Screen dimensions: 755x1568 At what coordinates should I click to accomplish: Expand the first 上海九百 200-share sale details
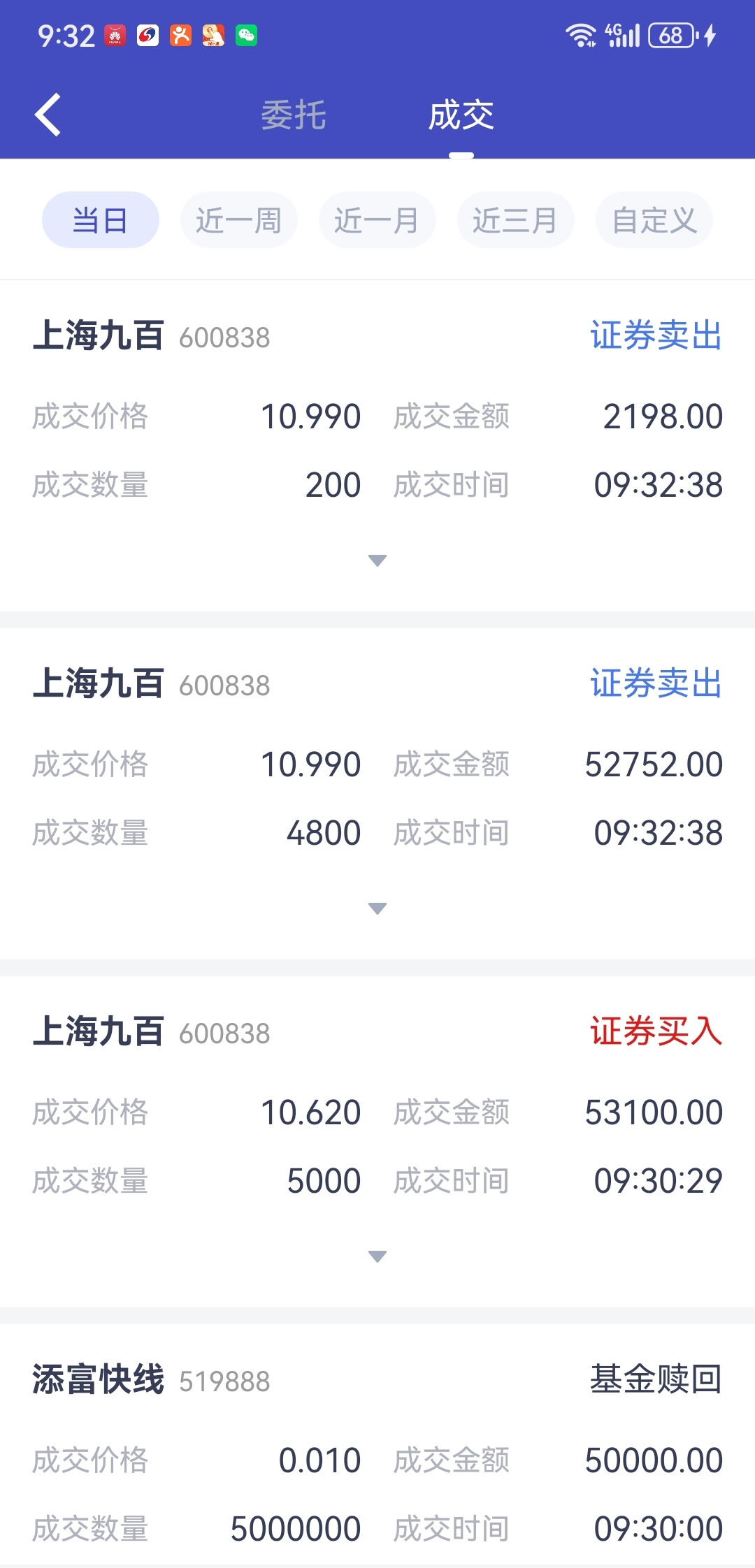377,560
